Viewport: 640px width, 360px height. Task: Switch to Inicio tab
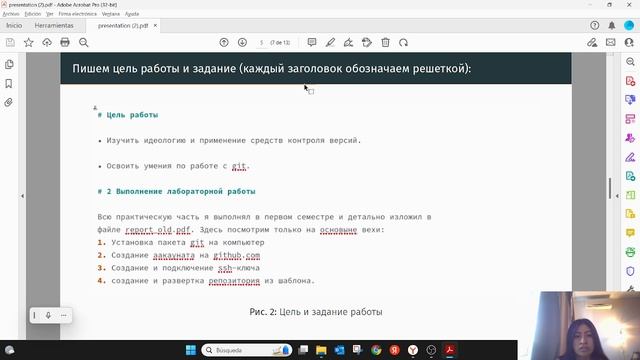(x=14, y=25)
